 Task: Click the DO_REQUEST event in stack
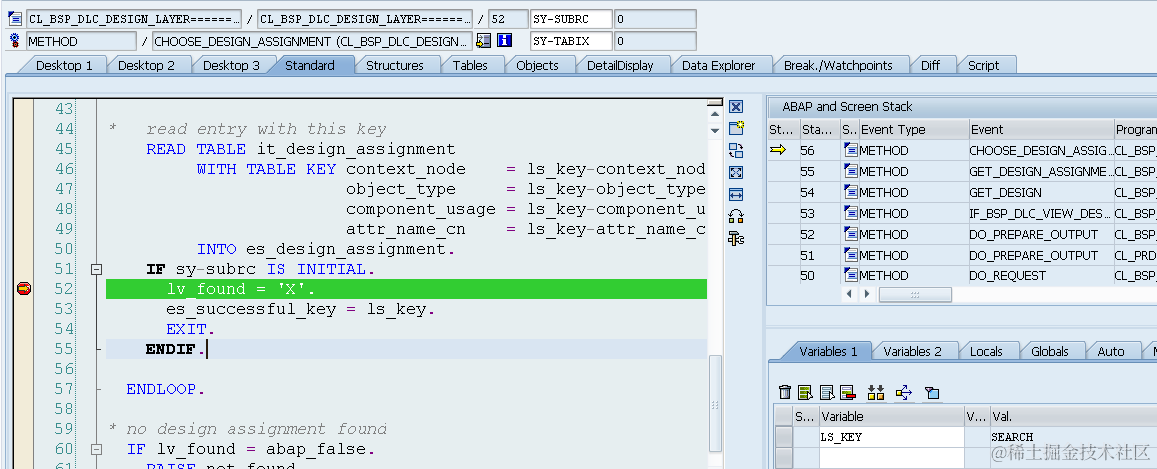1008,276
